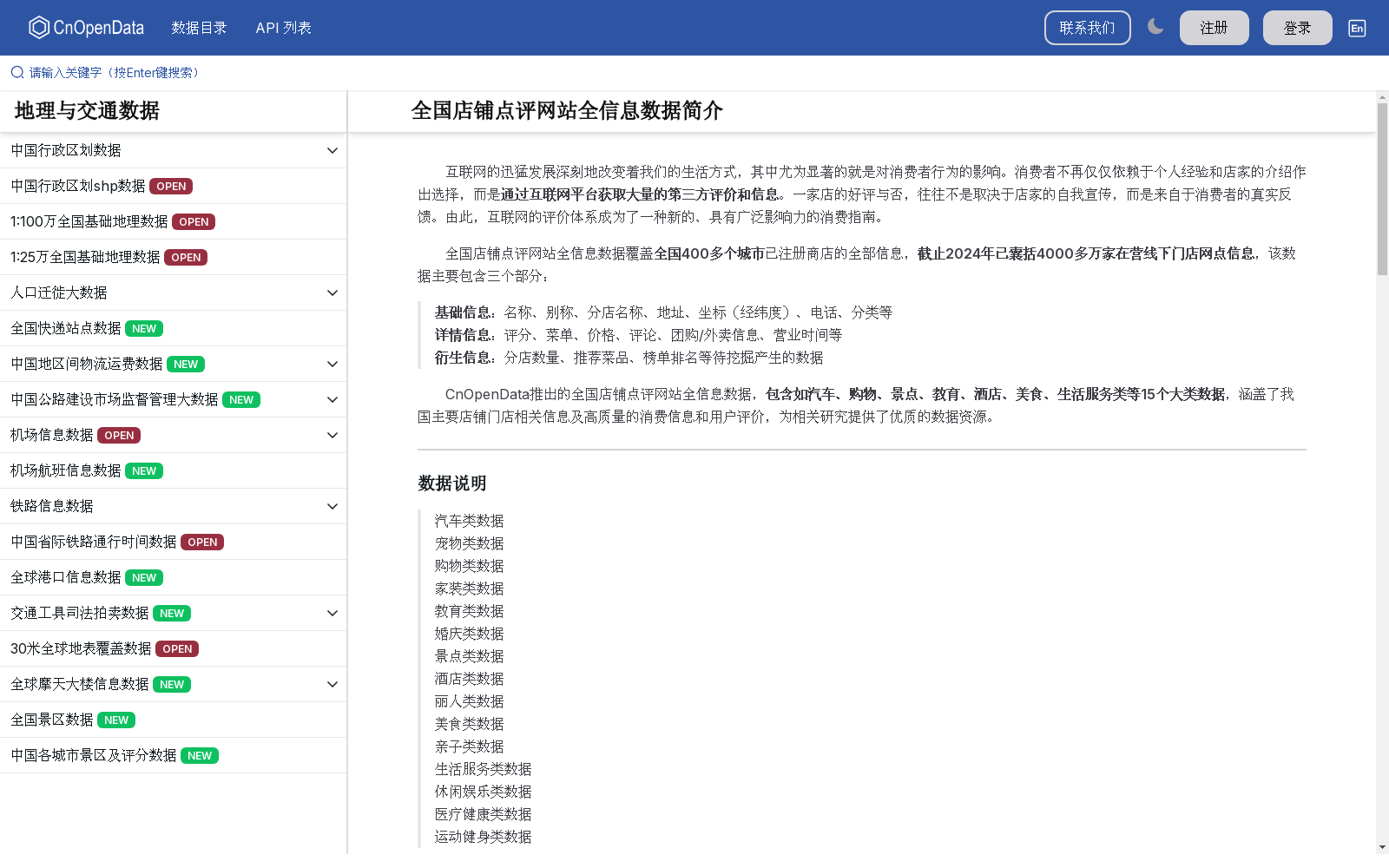Toggle dark mode moon icon
The image size is (1389, 868).
1155,27
